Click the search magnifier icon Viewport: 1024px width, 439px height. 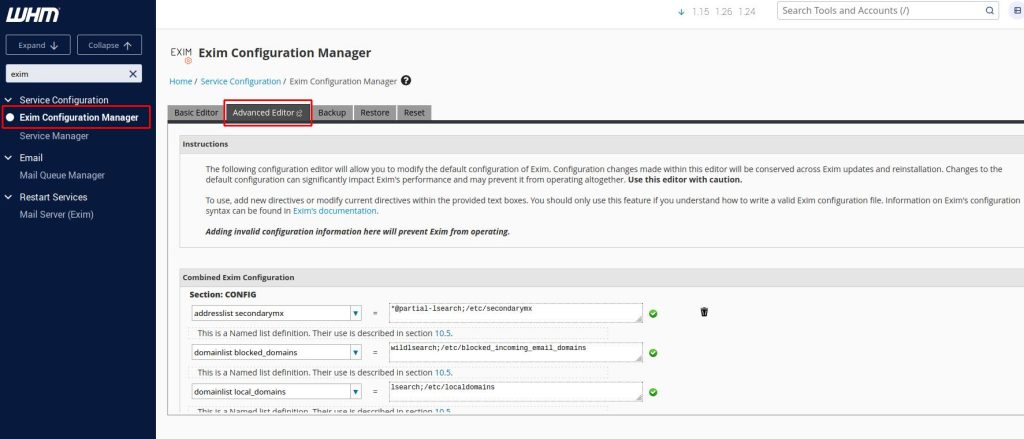point(990,11)
